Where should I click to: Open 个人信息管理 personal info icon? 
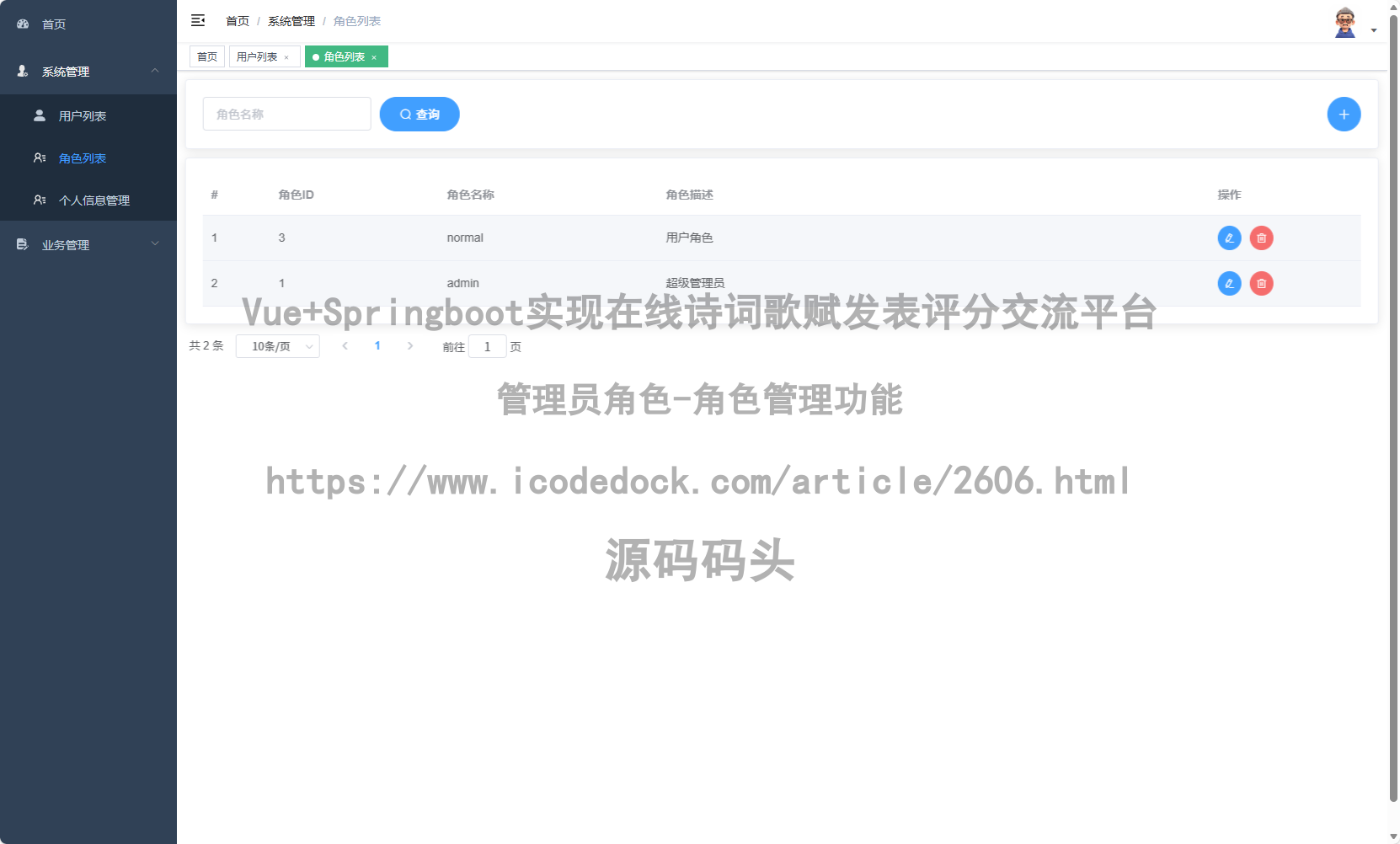point(39,200)
